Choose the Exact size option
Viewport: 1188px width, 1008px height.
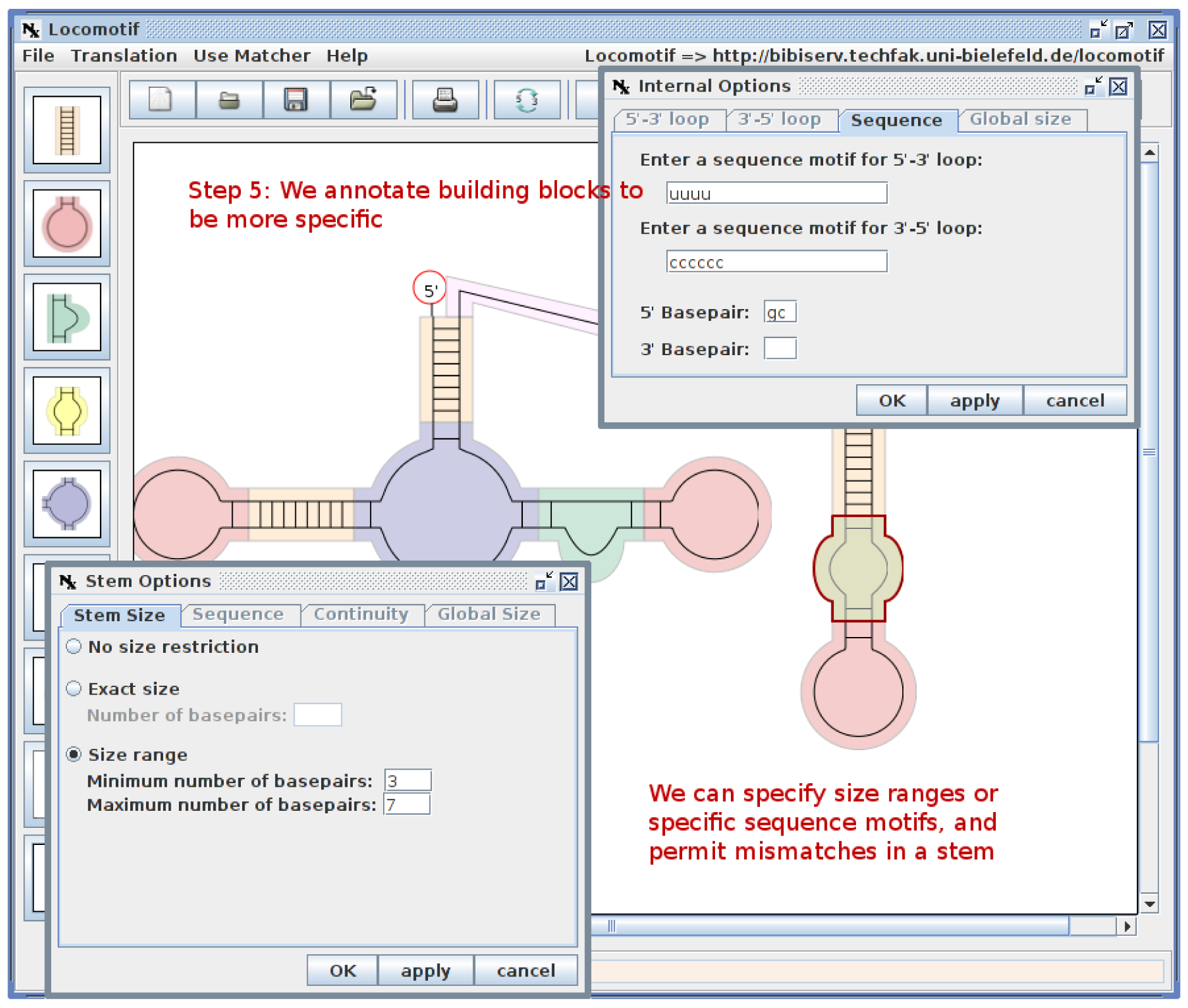(123, 688)
